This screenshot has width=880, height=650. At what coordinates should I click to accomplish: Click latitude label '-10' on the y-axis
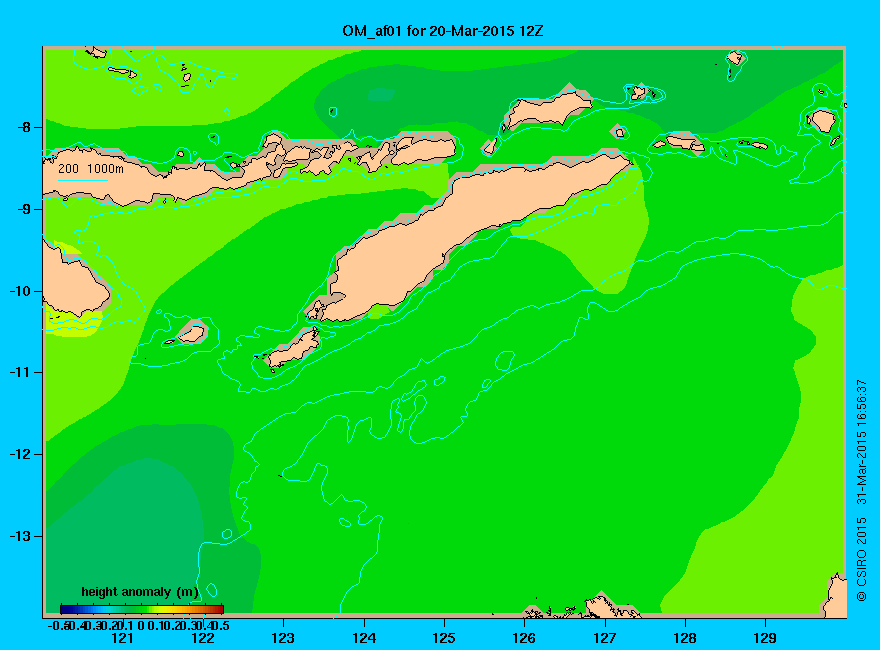tap(20, 291)
